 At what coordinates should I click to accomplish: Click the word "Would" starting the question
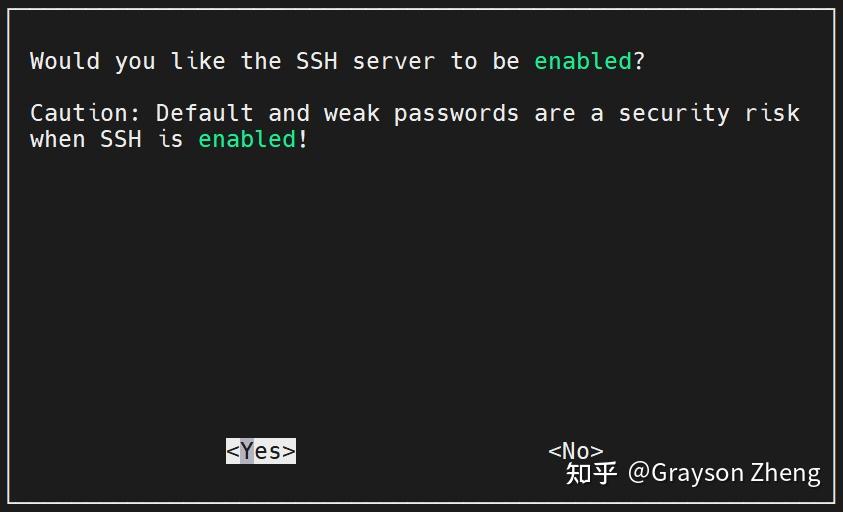coord(65,61)
